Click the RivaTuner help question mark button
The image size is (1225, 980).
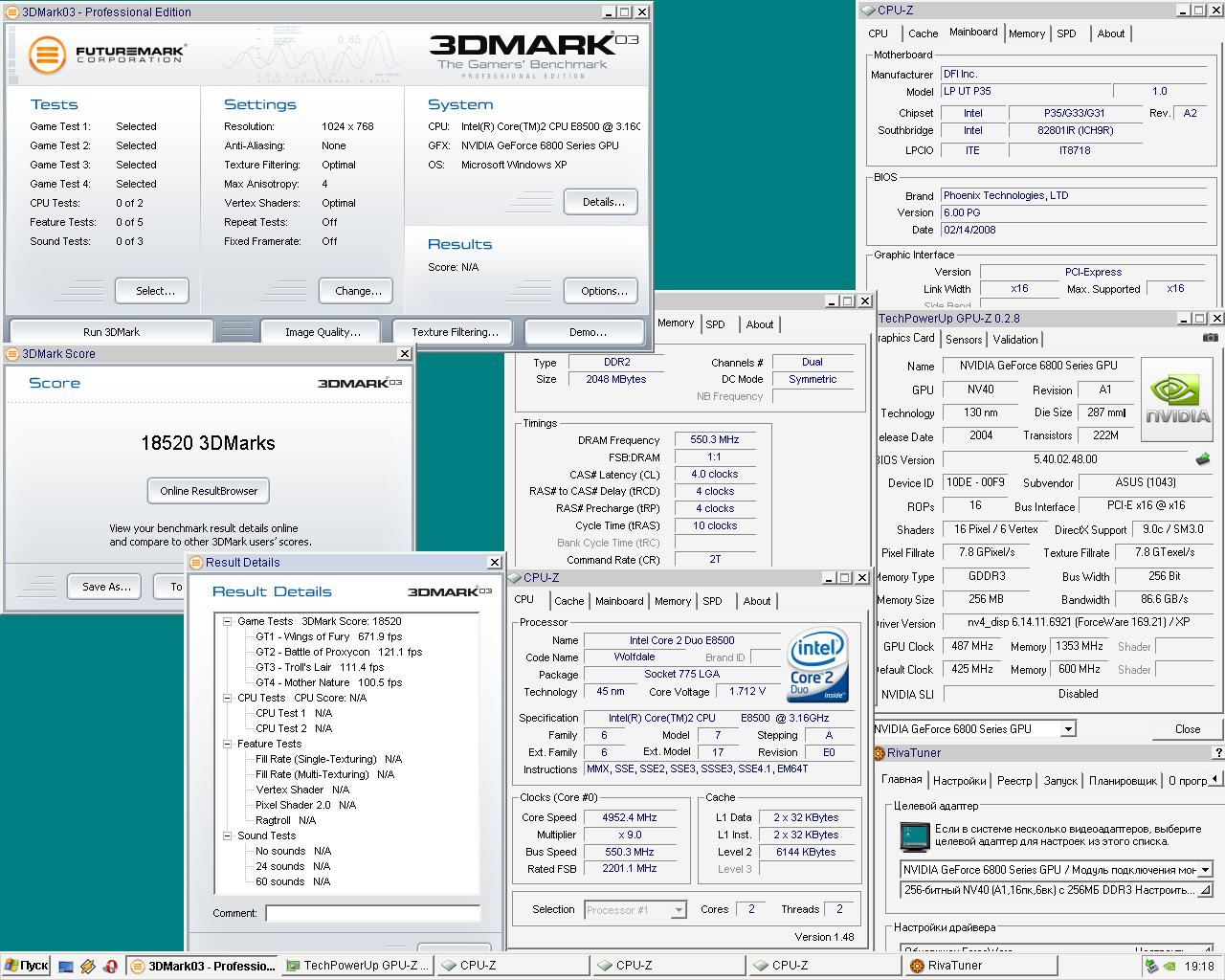(x=1218, y=753)
